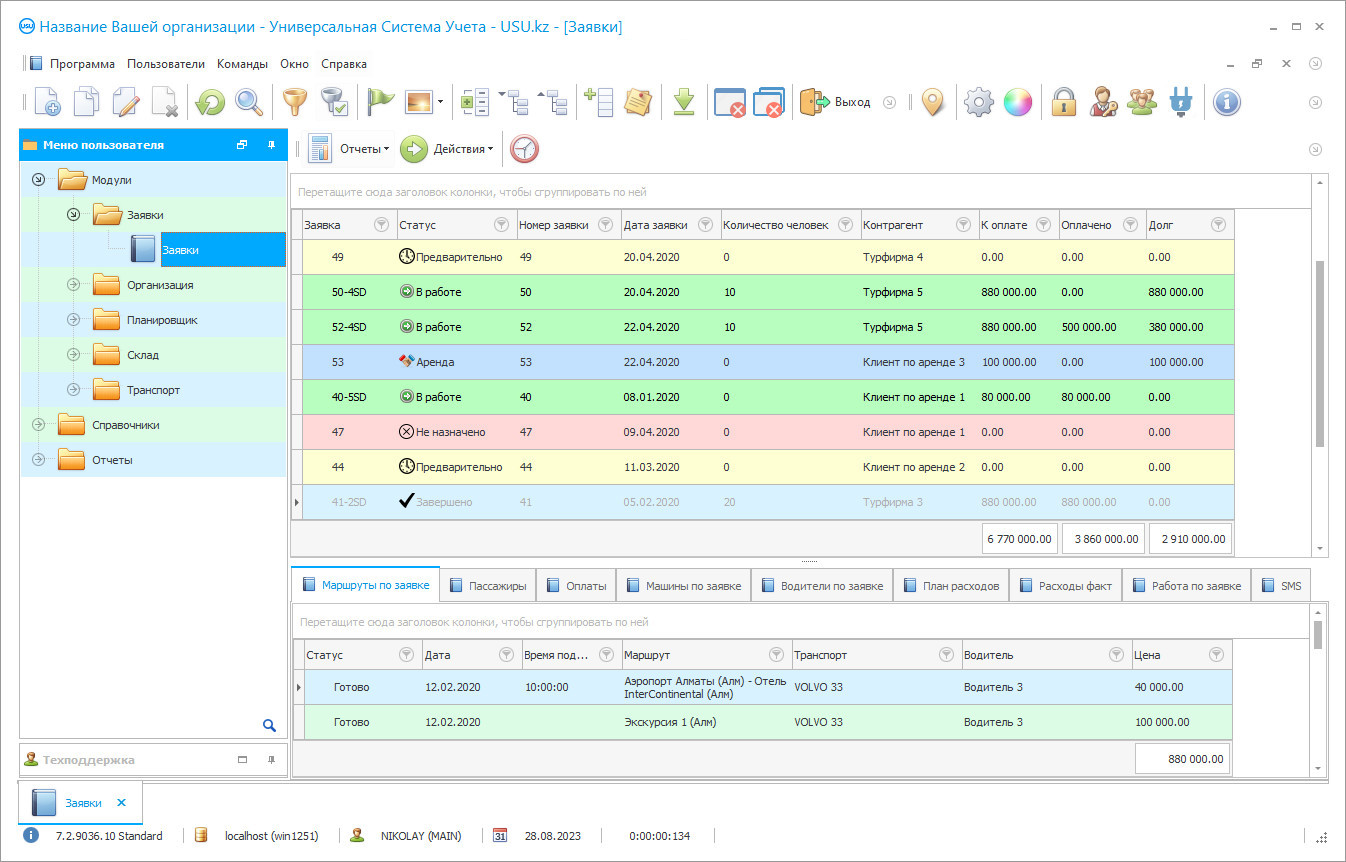
Task: Expand the Справочники folder node
Action: pyautogui.click(x=38, y=425)
